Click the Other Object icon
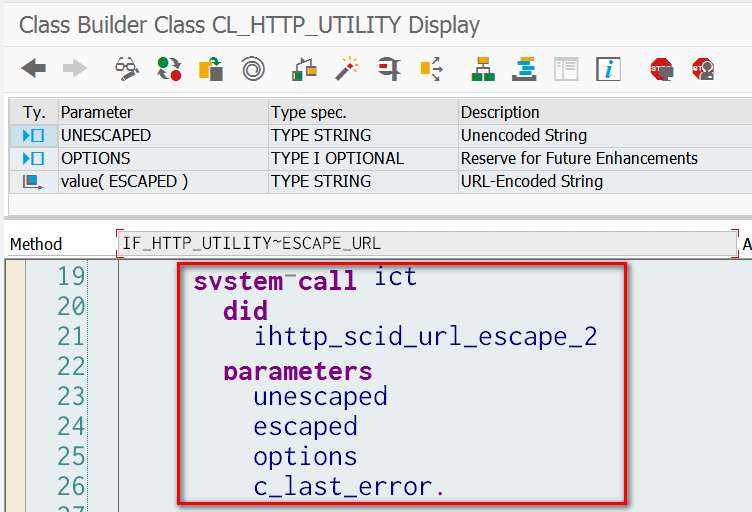This screenshot has height=512, width=752. (x=211, y=69)
